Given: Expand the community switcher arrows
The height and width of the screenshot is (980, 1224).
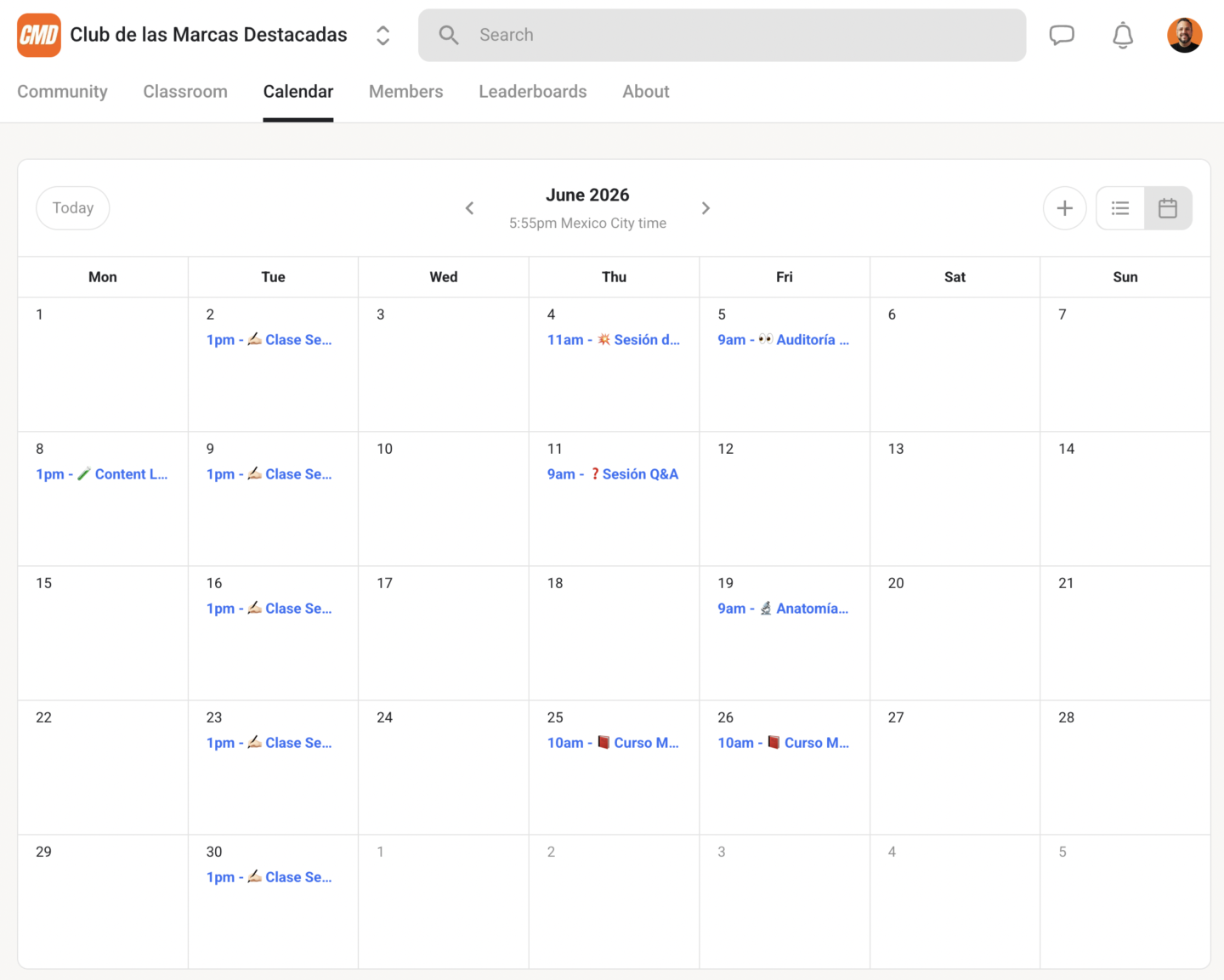Looking at the screenshot, I should pos(382,35).
